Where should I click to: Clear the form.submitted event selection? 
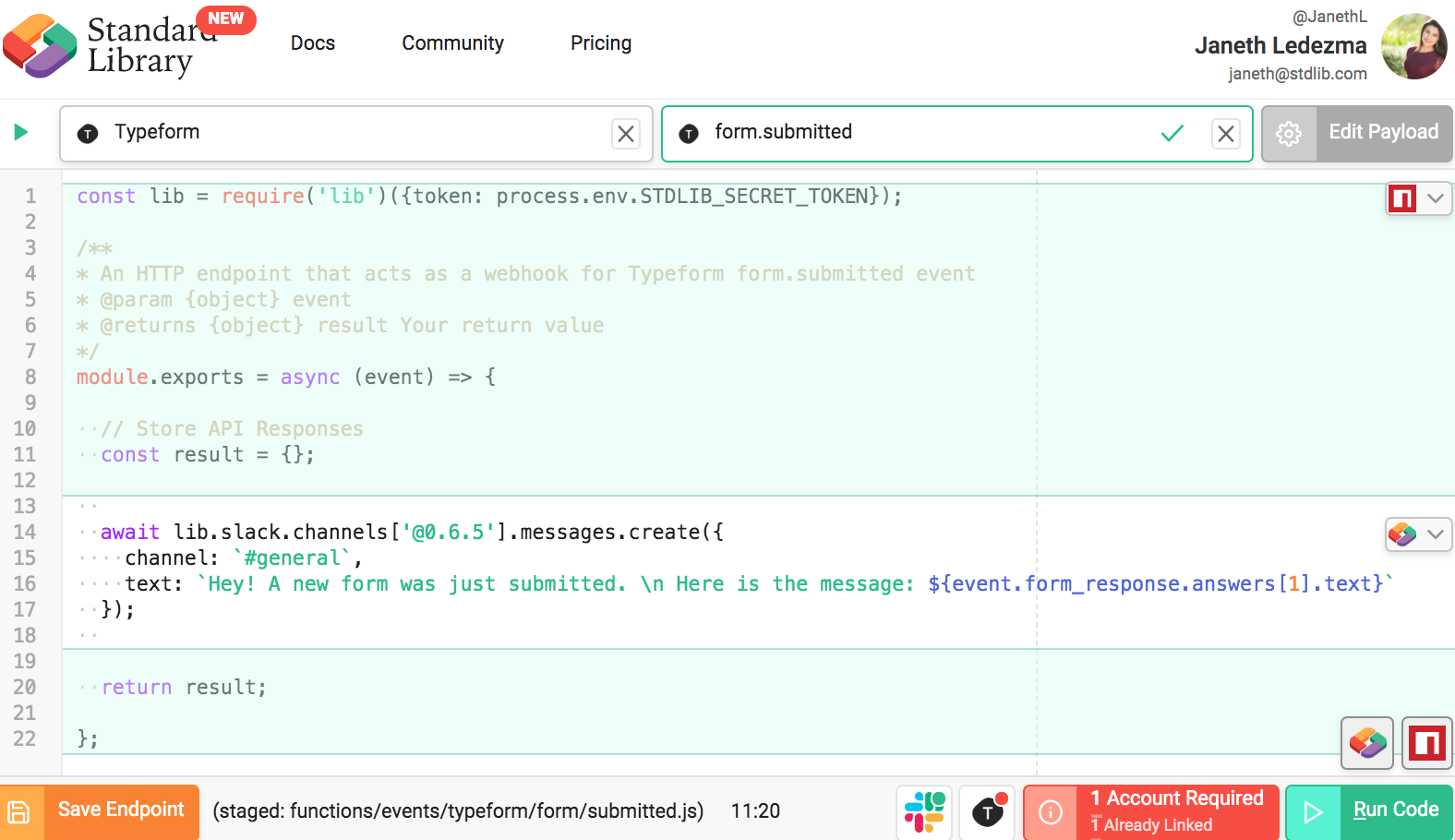pyautogui.click(x=1225, y=134)
